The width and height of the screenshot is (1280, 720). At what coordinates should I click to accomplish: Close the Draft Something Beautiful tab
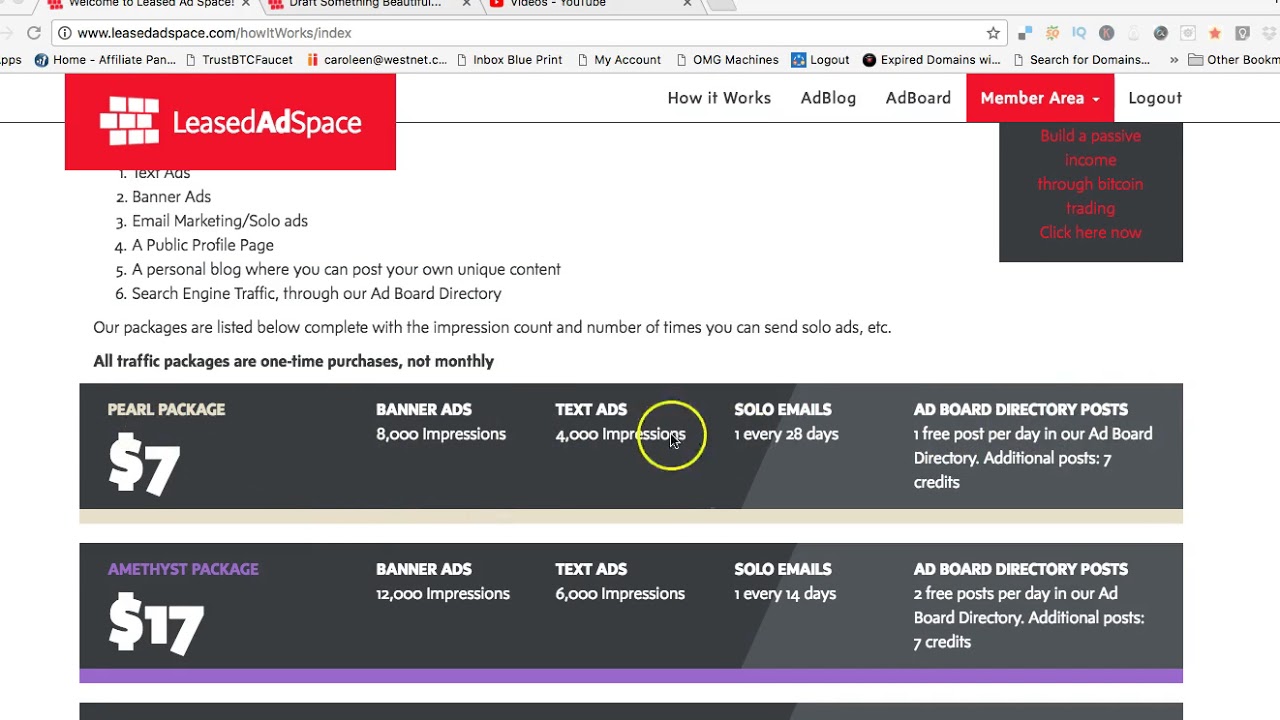[466, 4]
